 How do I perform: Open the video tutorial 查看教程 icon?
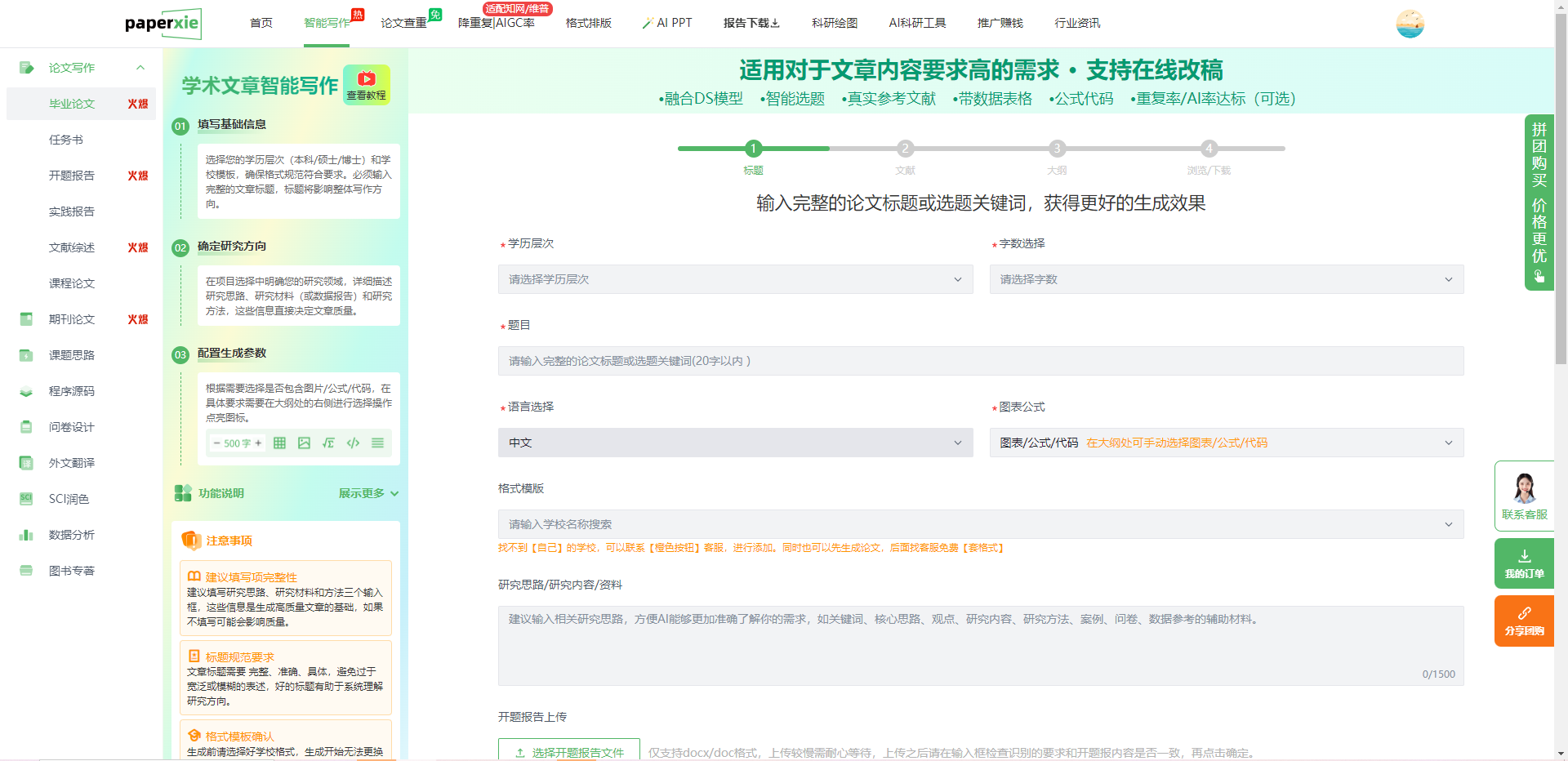pyautogui.click(x=367, y=84)
